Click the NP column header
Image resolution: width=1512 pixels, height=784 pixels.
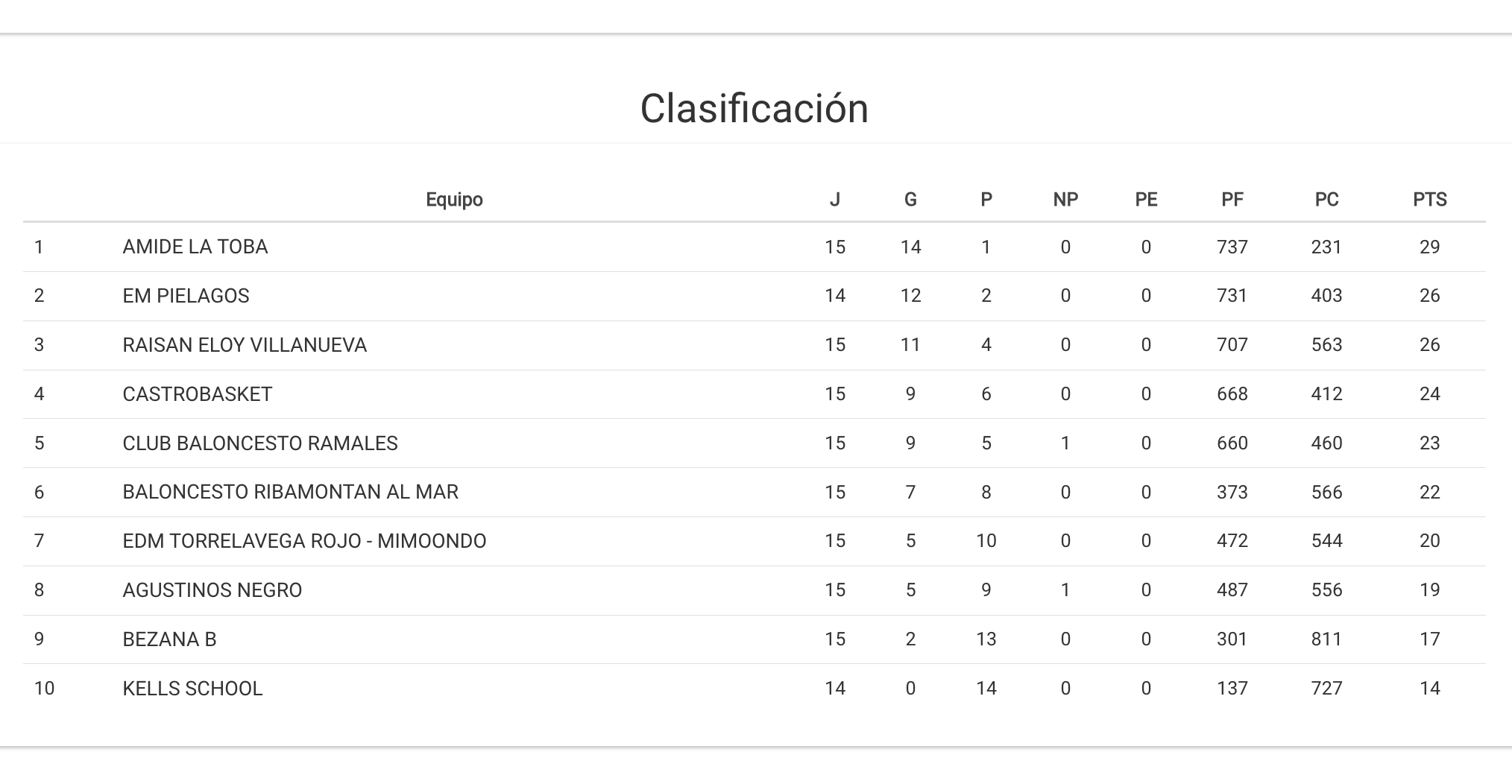(1065, 200)
